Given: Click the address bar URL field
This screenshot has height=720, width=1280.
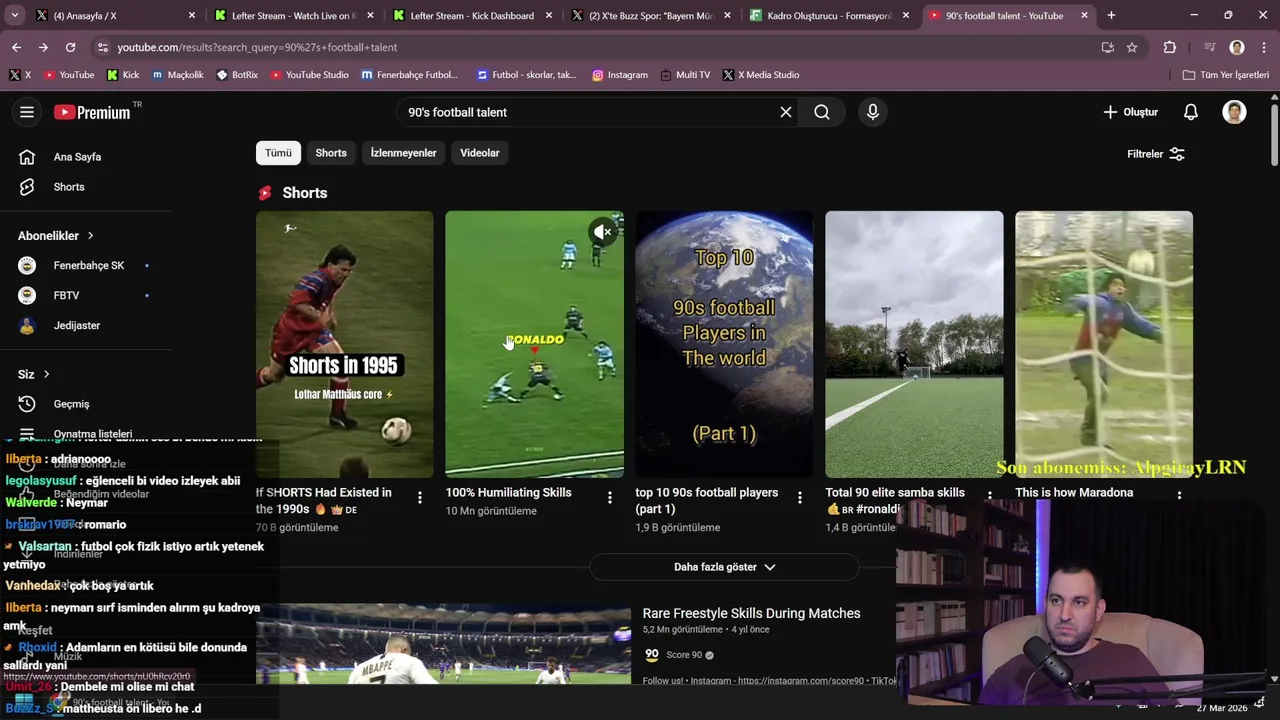Looking at the screenshot, I should pyautogui.click(x=600, y=47).
